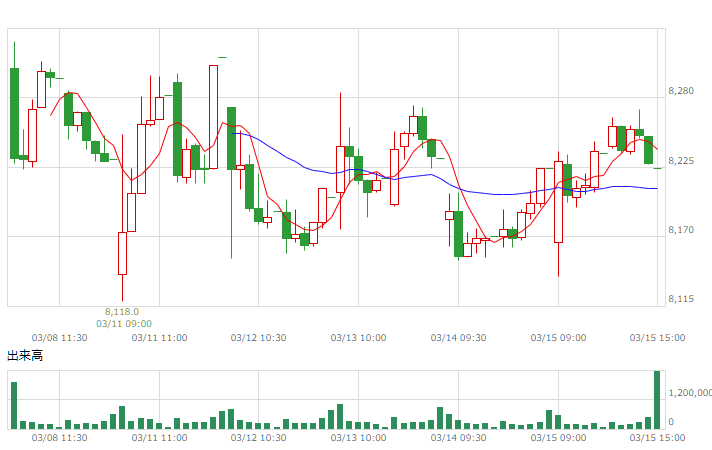The image size is (712, 450).
Task: Click the 8,170 price axis label
Action: pyautogui.click(x=681, y=230)
